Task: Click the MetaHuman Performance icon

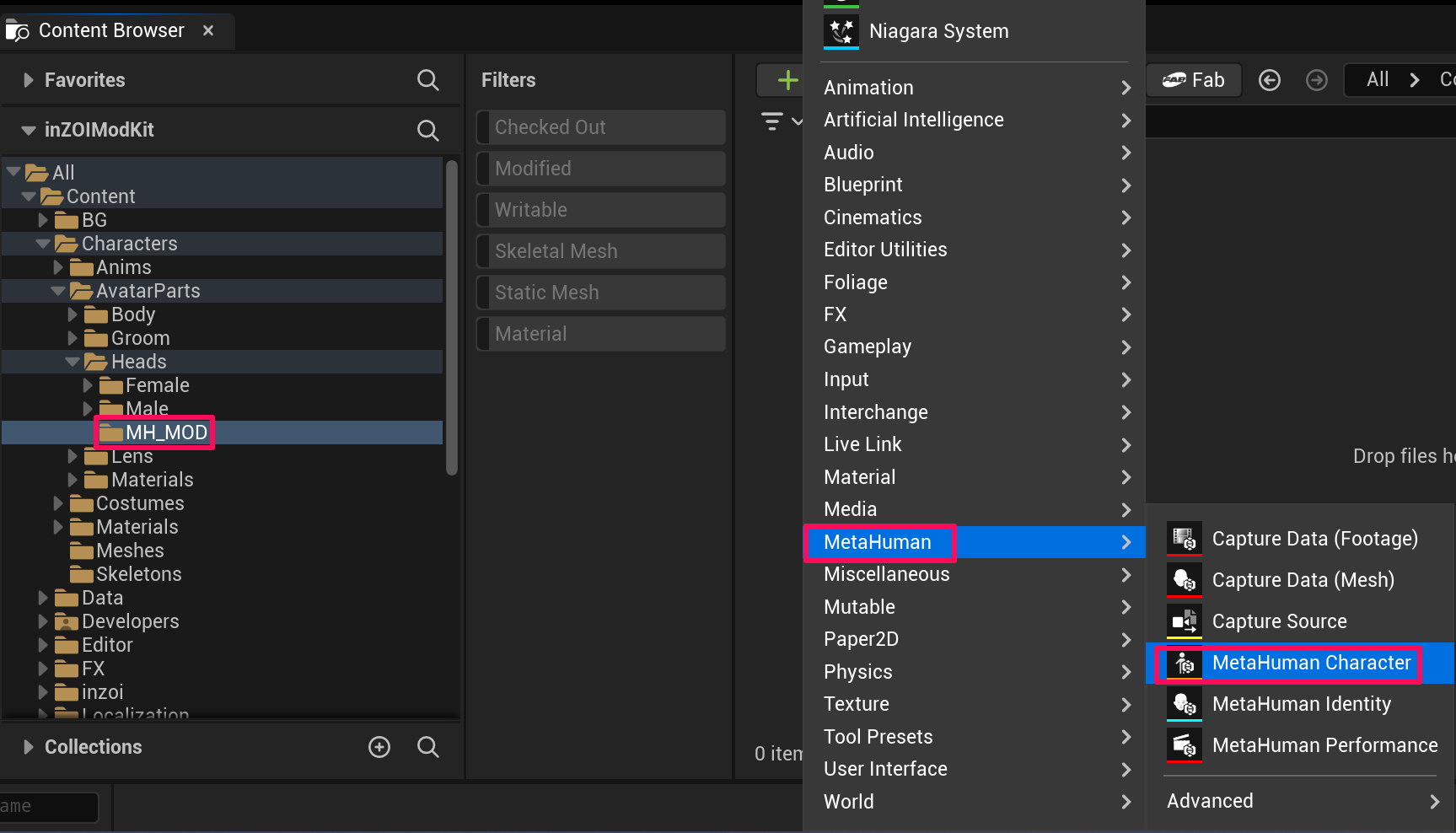Action: [x=1184, y=745]
